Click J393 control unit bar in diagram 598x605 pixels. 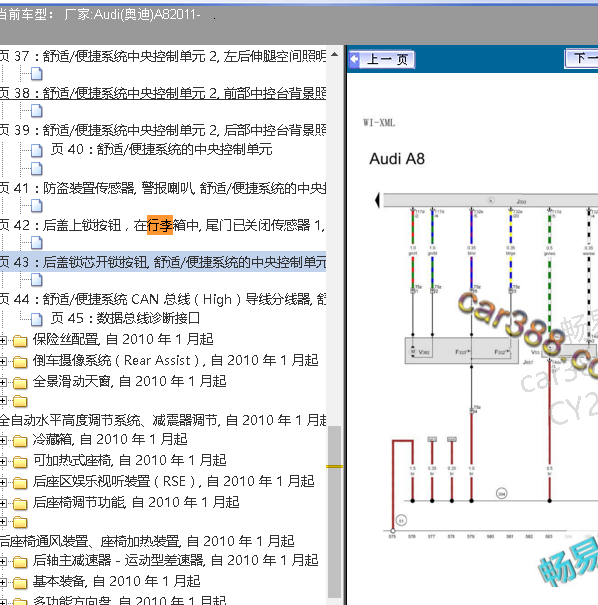point(490,201)
